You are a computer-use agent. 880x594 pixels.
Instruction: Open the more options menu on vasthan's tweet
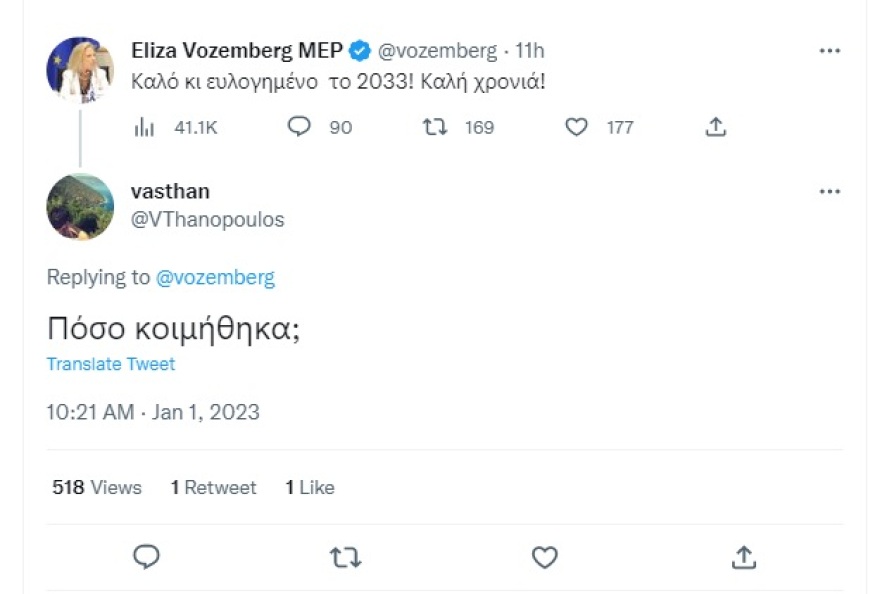(x=828, y=191)
